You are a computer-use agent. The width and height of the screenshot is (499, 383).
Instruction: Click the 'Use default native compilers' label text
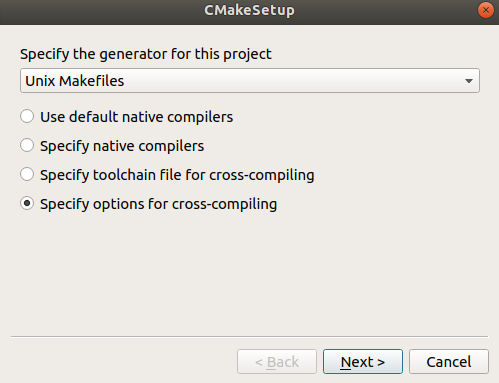pyautogui.click(x=137, y=117)
